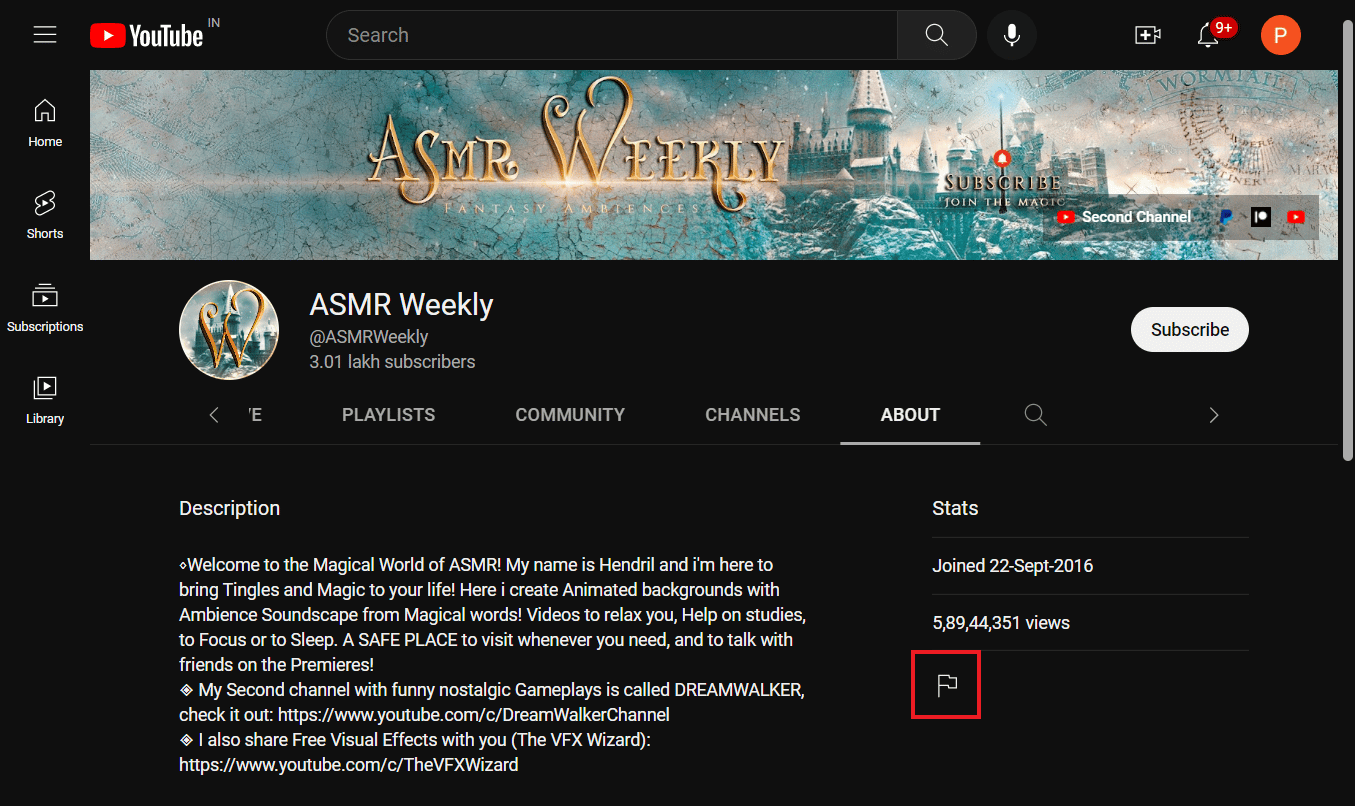Open Library from the sidebar

45,400
